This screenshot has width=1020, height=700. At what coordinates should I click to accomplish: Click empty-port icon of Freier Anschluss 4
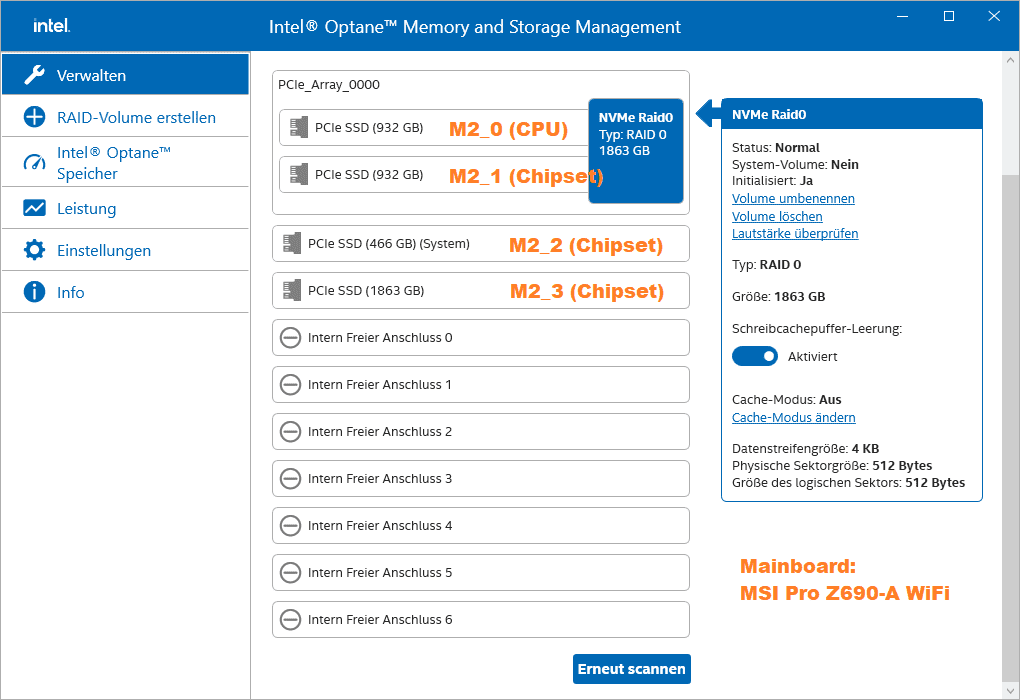click(x=290, y=526)
